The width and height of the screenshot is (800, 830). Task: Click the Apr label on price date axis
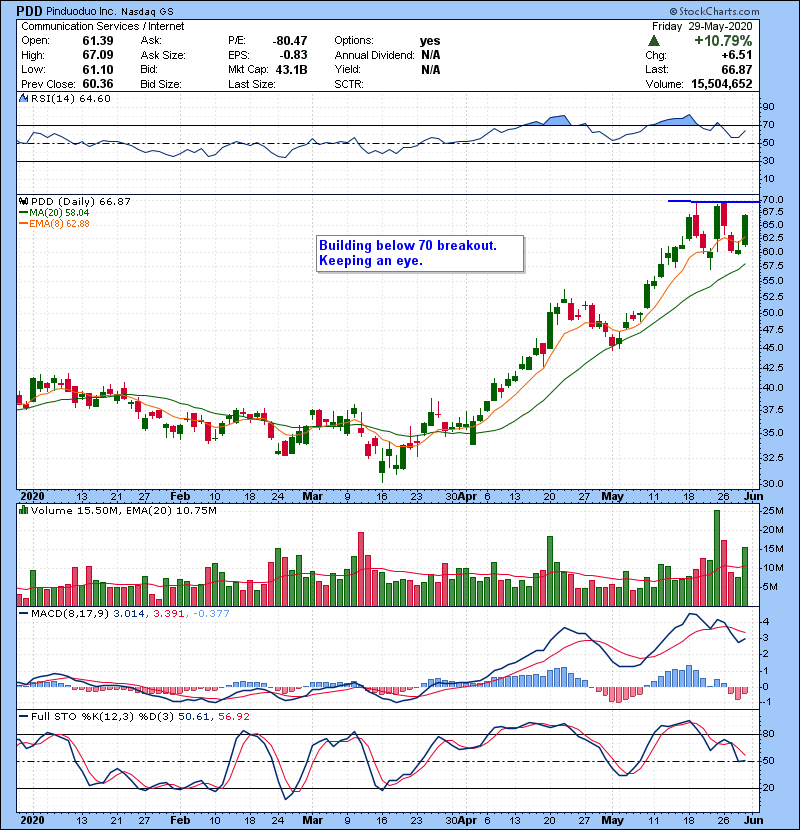tap(468, 497)
